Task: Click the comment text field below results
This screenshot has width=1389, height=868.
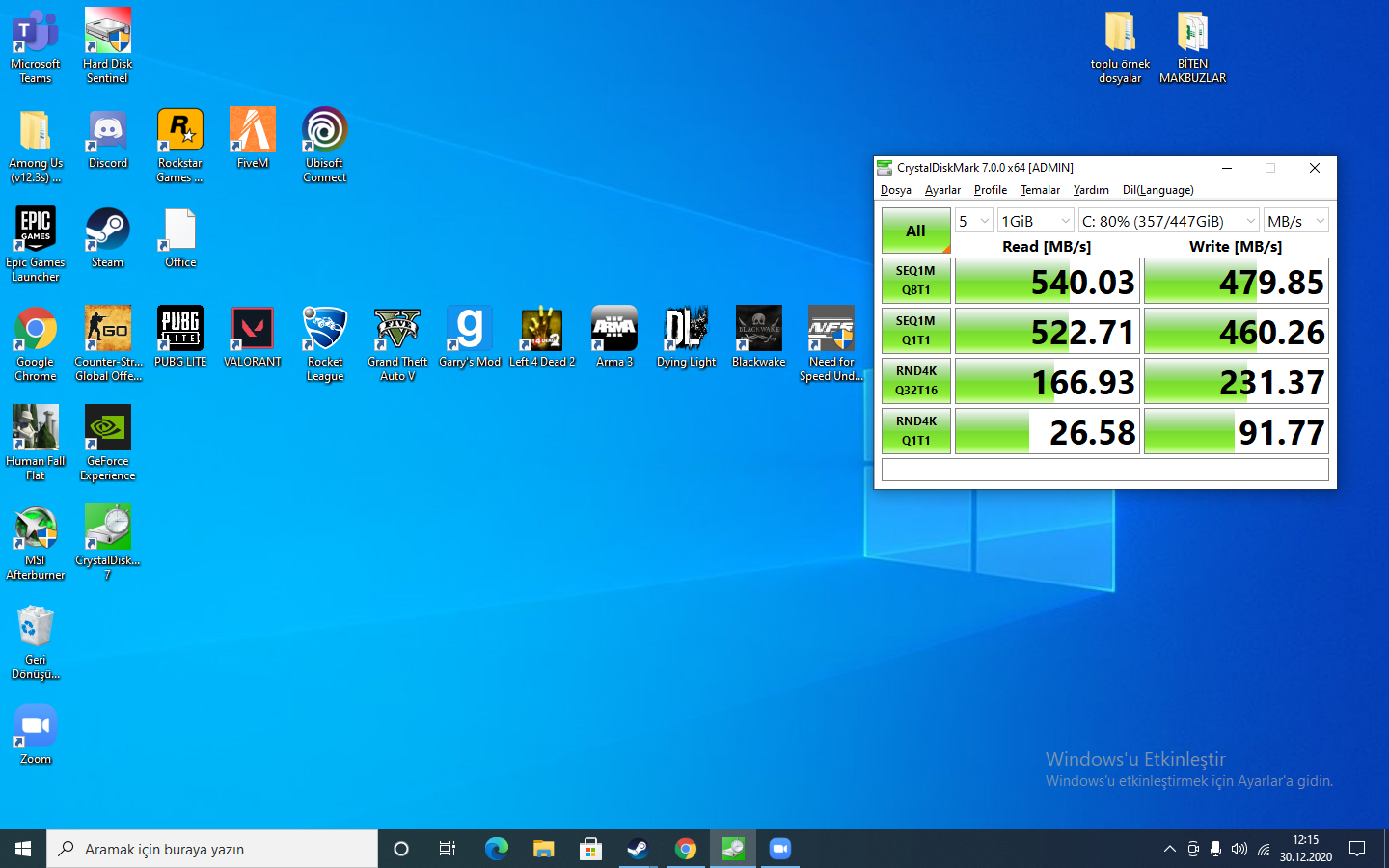Action: (1105, 470)
